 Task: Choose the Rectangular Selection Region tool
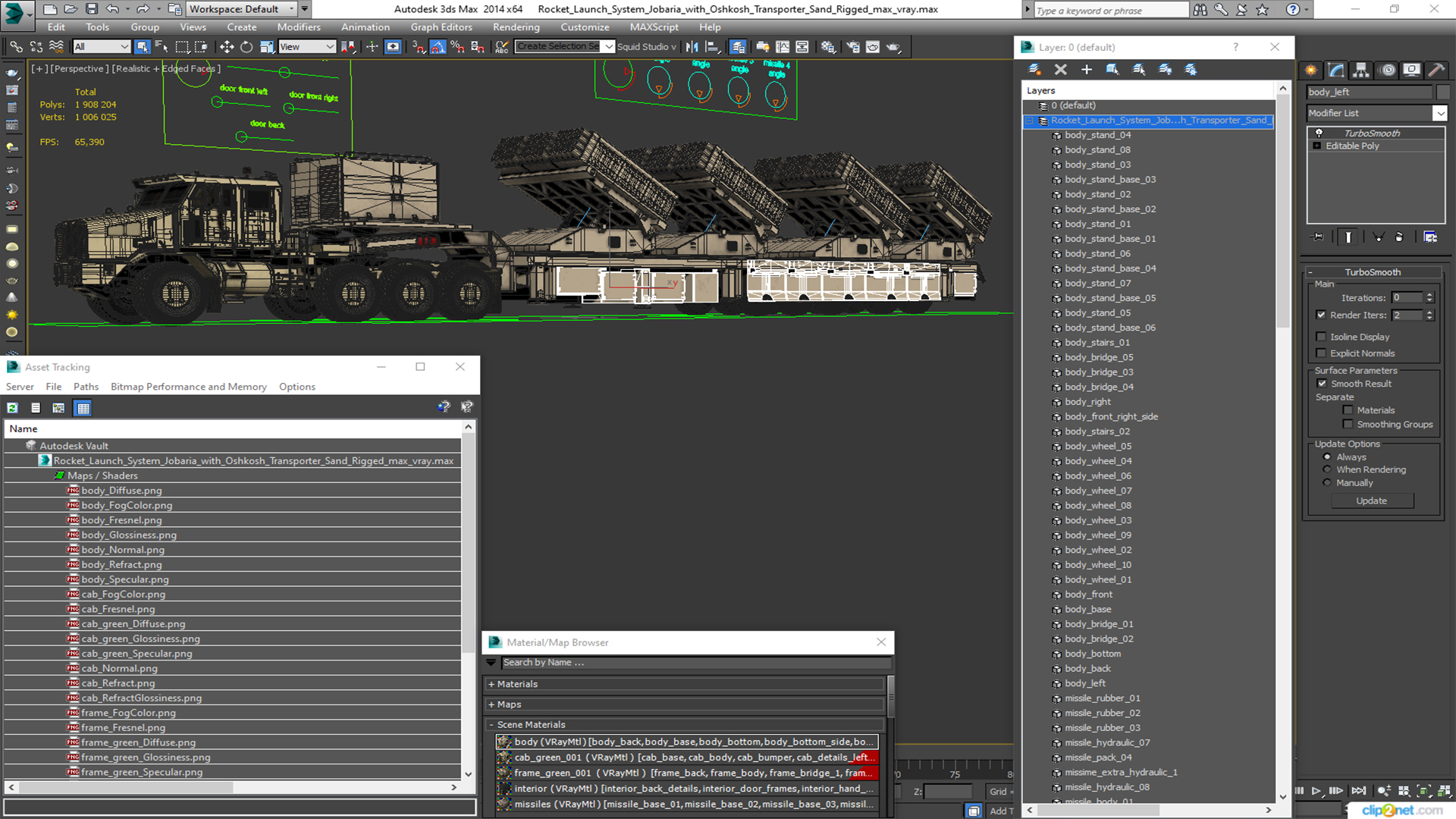pos(182,47)
